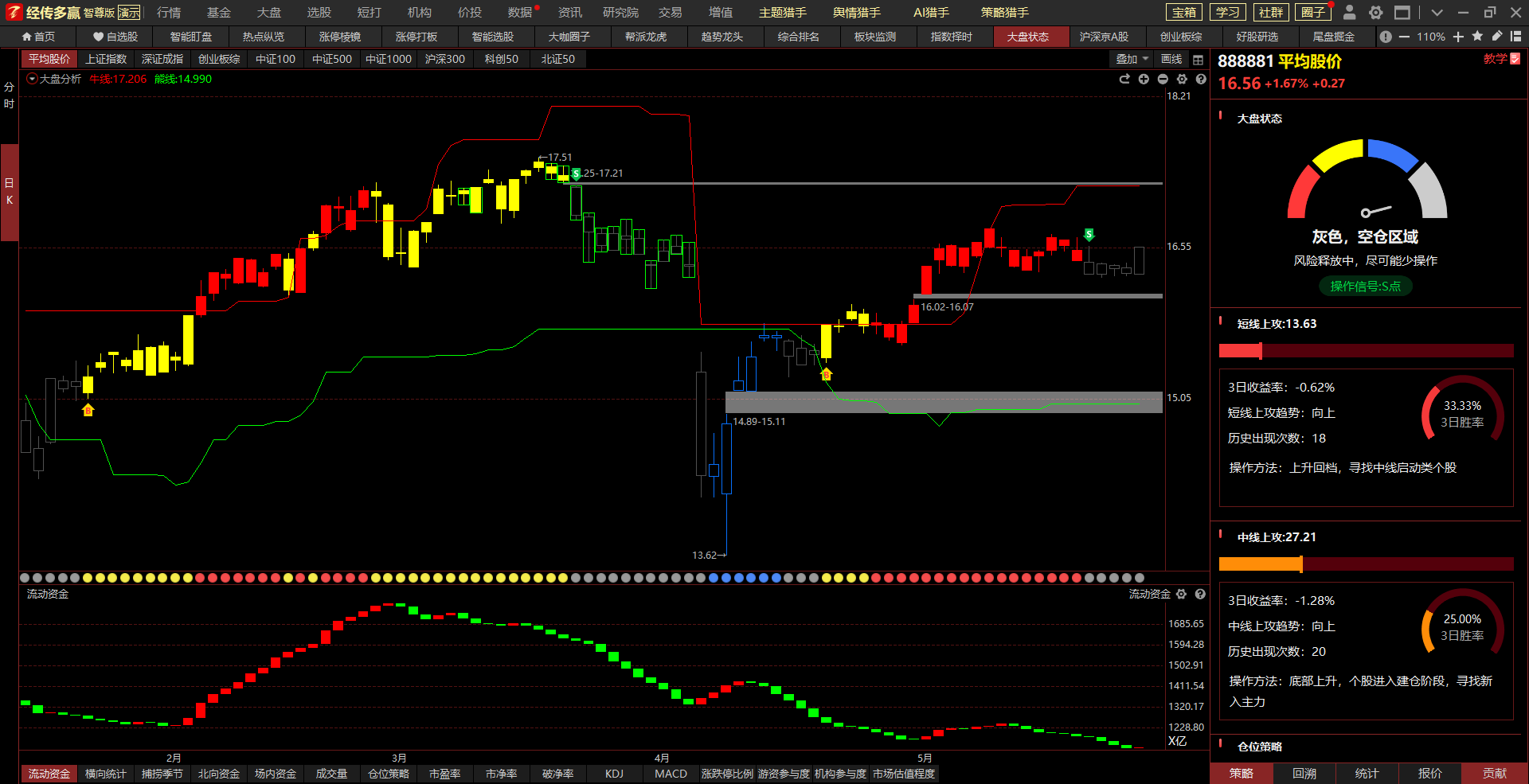Open main chart help question icon
This screenshot has height=784, width=1529.
pyautogui.click(x=1201, y=79)
